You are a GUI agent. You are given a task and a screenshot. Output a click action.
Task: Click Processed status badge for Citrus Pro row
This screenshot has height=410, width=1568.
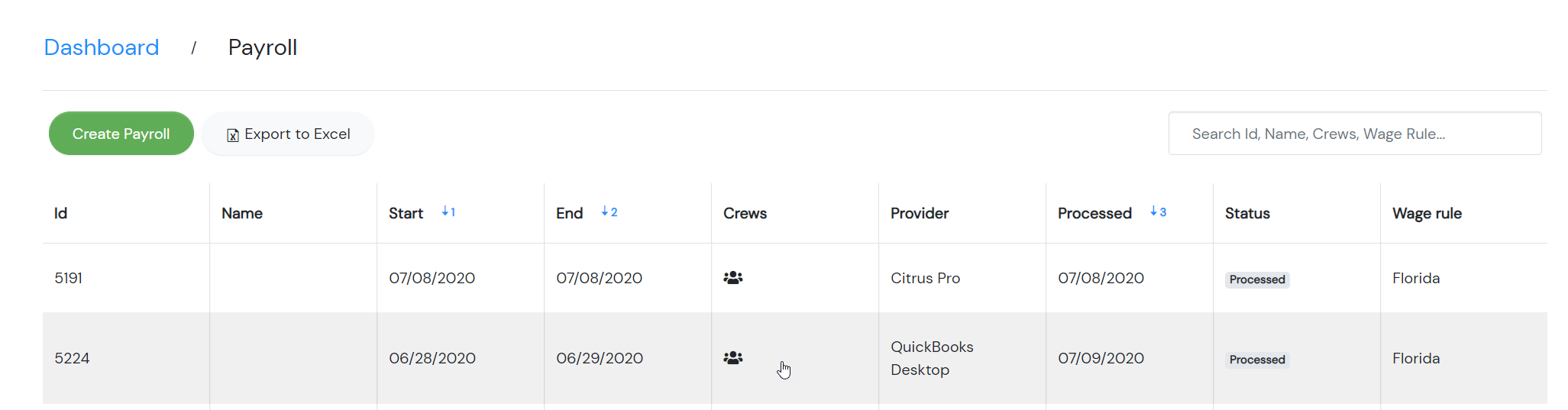tap(1257, 279)
